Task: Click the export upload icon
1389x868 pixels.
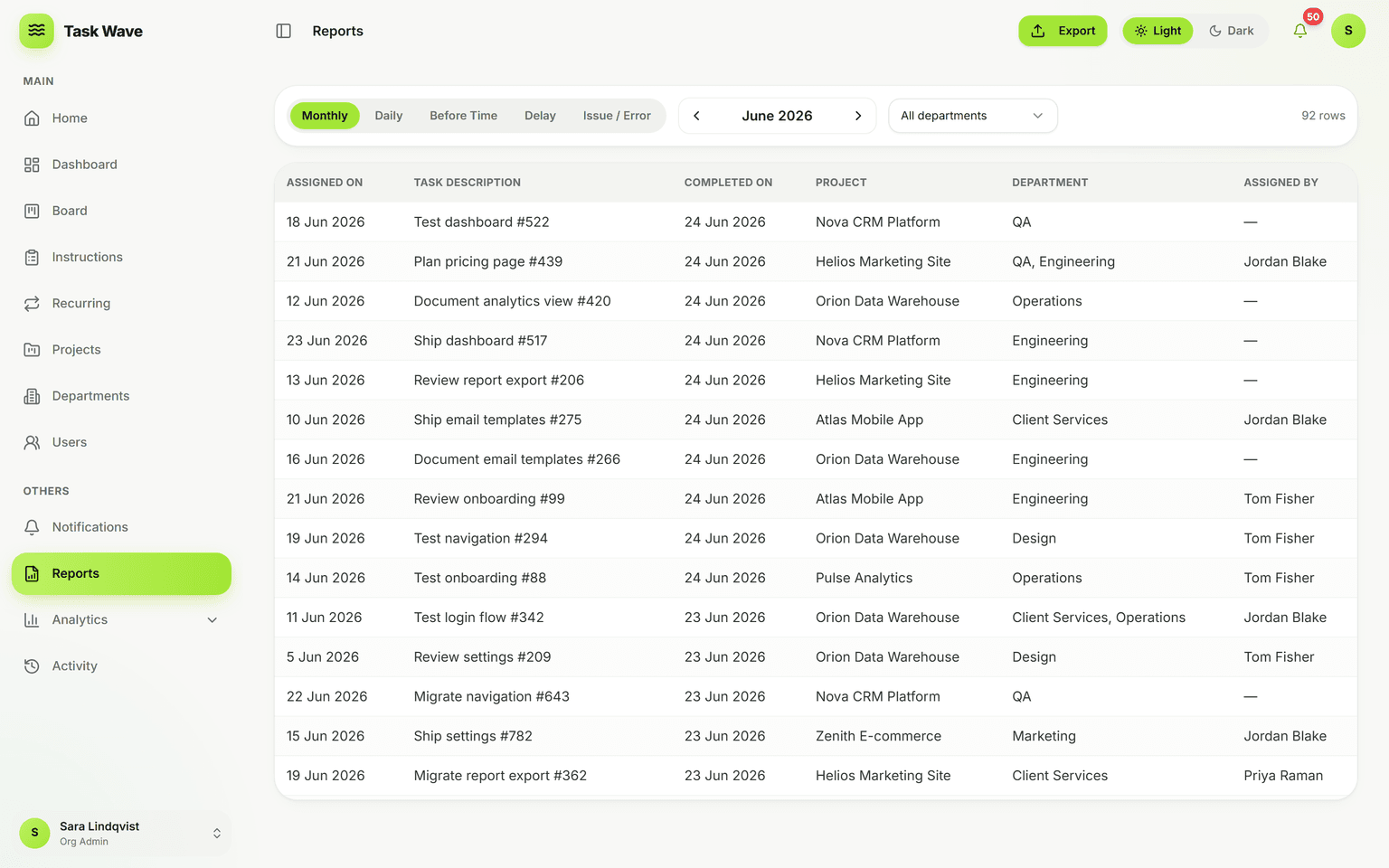Action: [x=1038, y=31]
